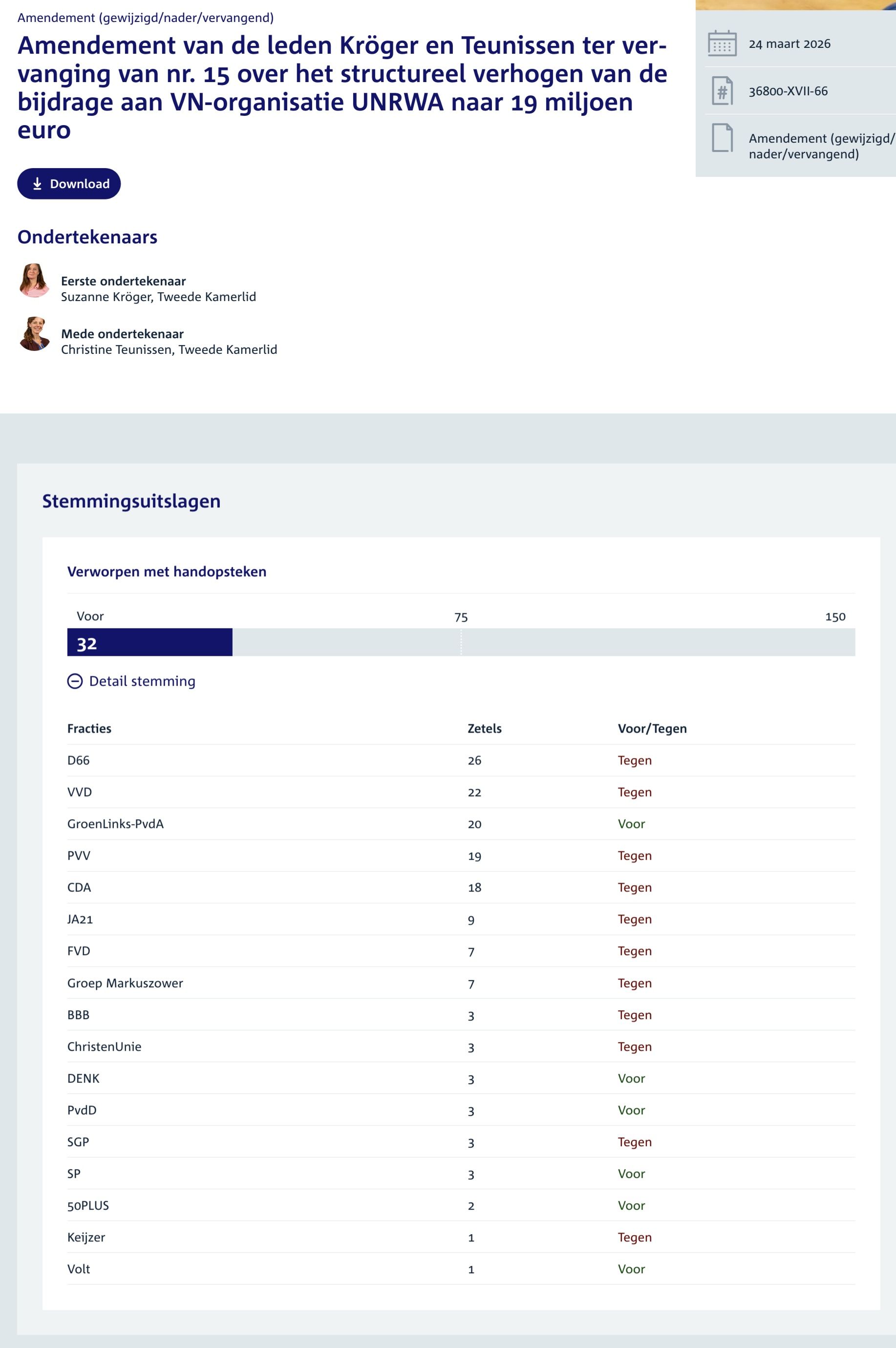Click the blank document type icon
Screen dimensions: 896x1348
coord(722,138)
